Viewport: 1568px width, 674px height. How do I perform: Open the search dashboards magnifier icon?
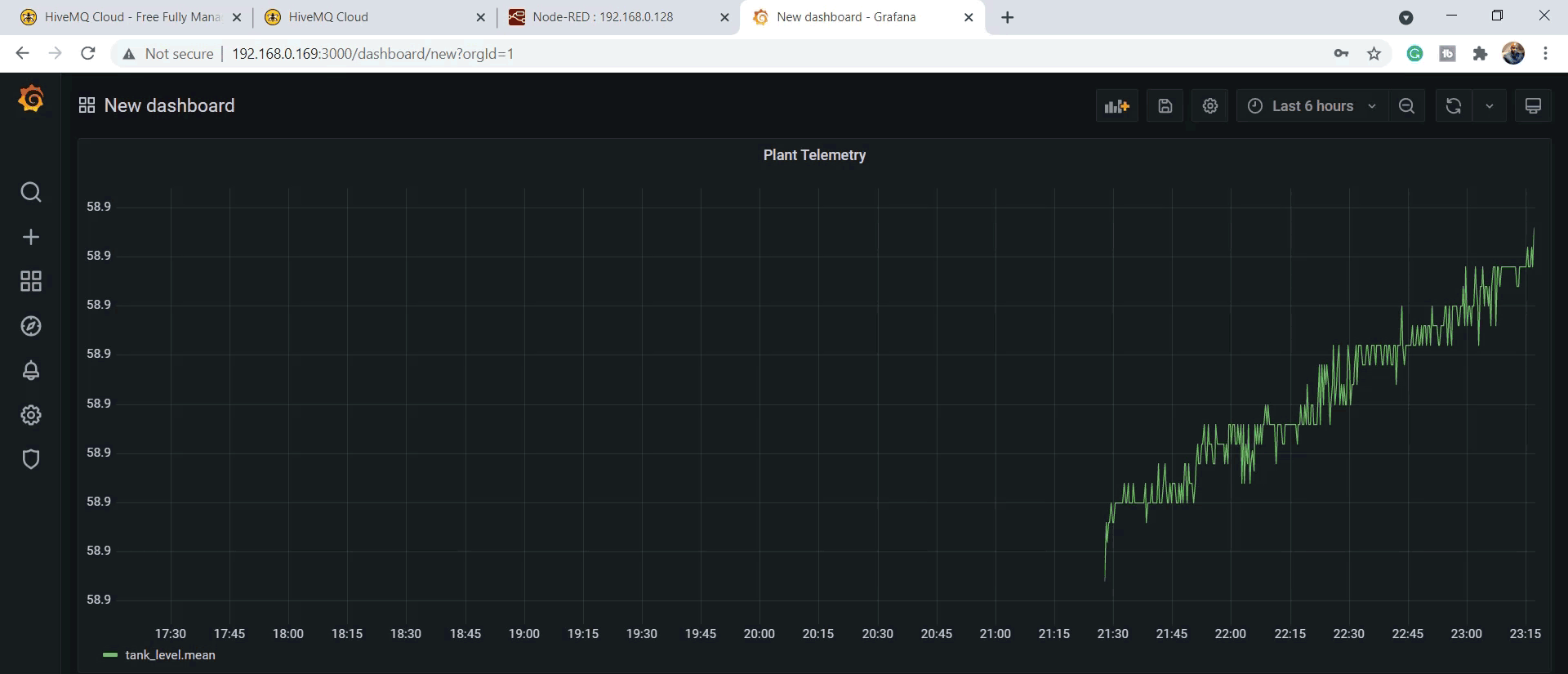pyautogui.click(x=31, y=192)
